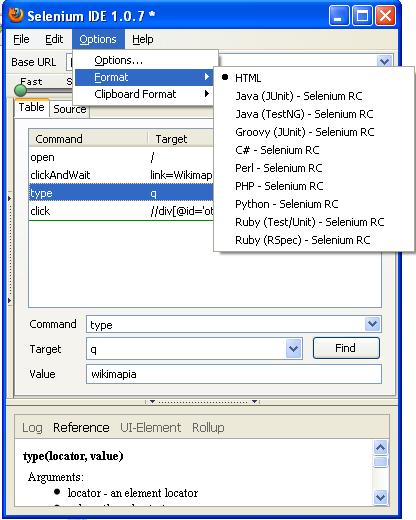Expand the Clipboard Format submenu
Image resolution: width=416 pixels, height=520 pixels.
pos(144,94)
